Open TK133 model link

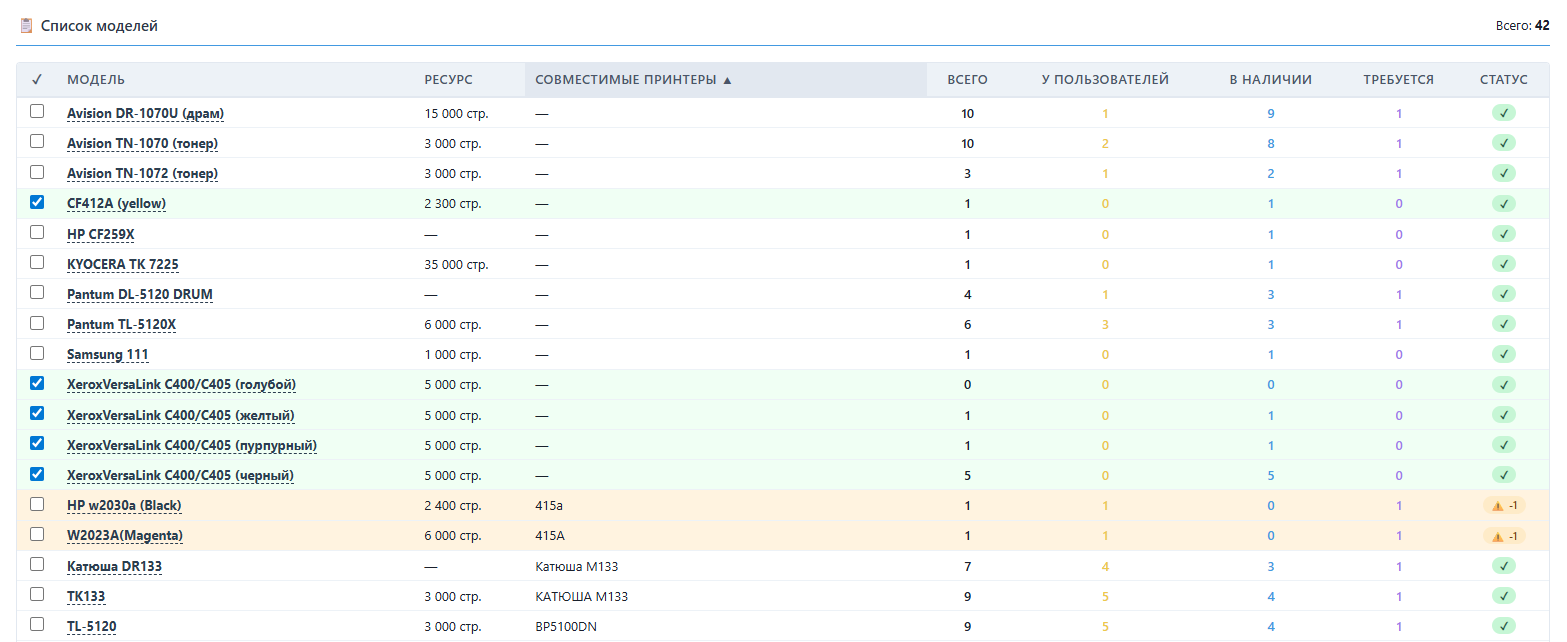(x=86, y=597)
